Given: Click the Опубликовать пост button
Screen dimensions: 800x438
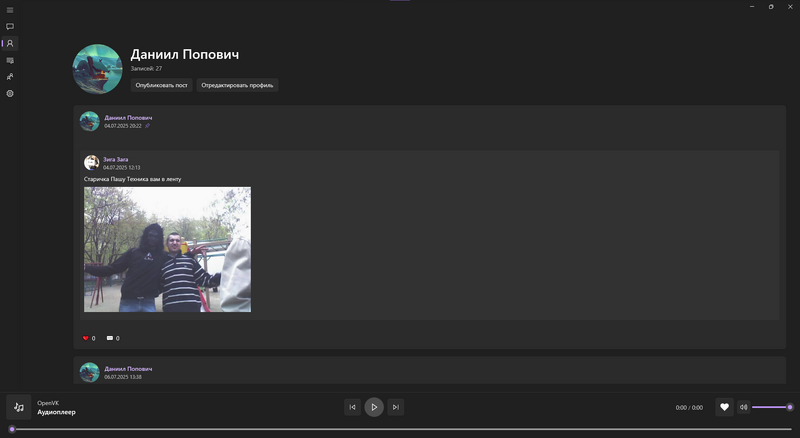Looking at the screenshot, I should pyautogui.click(x=161, y=85).
